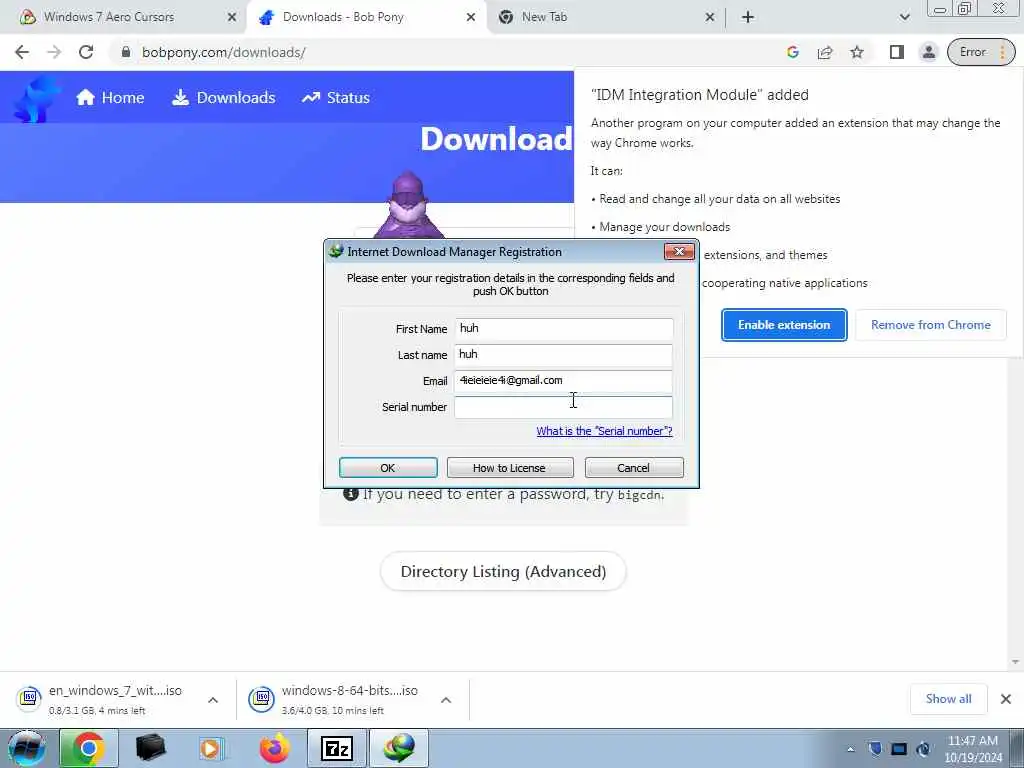Click Show all downloads
Viewport: 1024px width, 768px height.
(948, 699)
